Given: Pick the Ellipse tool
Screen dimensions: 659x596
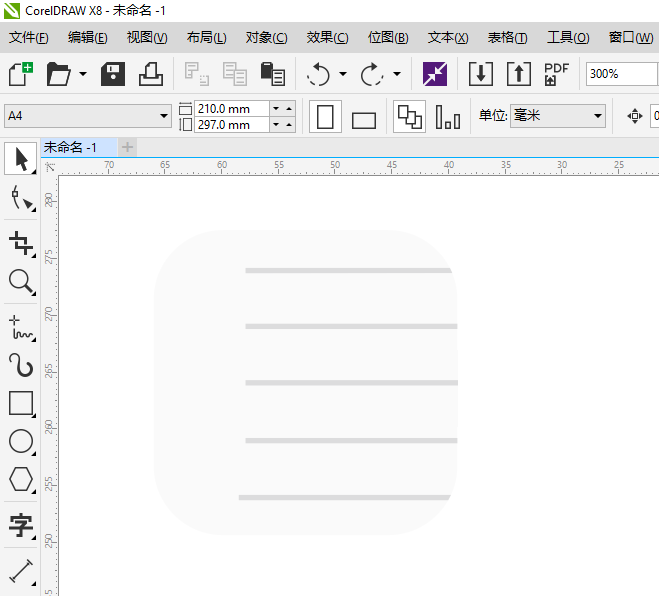Looking at the screenshot, I should point(20,441).
